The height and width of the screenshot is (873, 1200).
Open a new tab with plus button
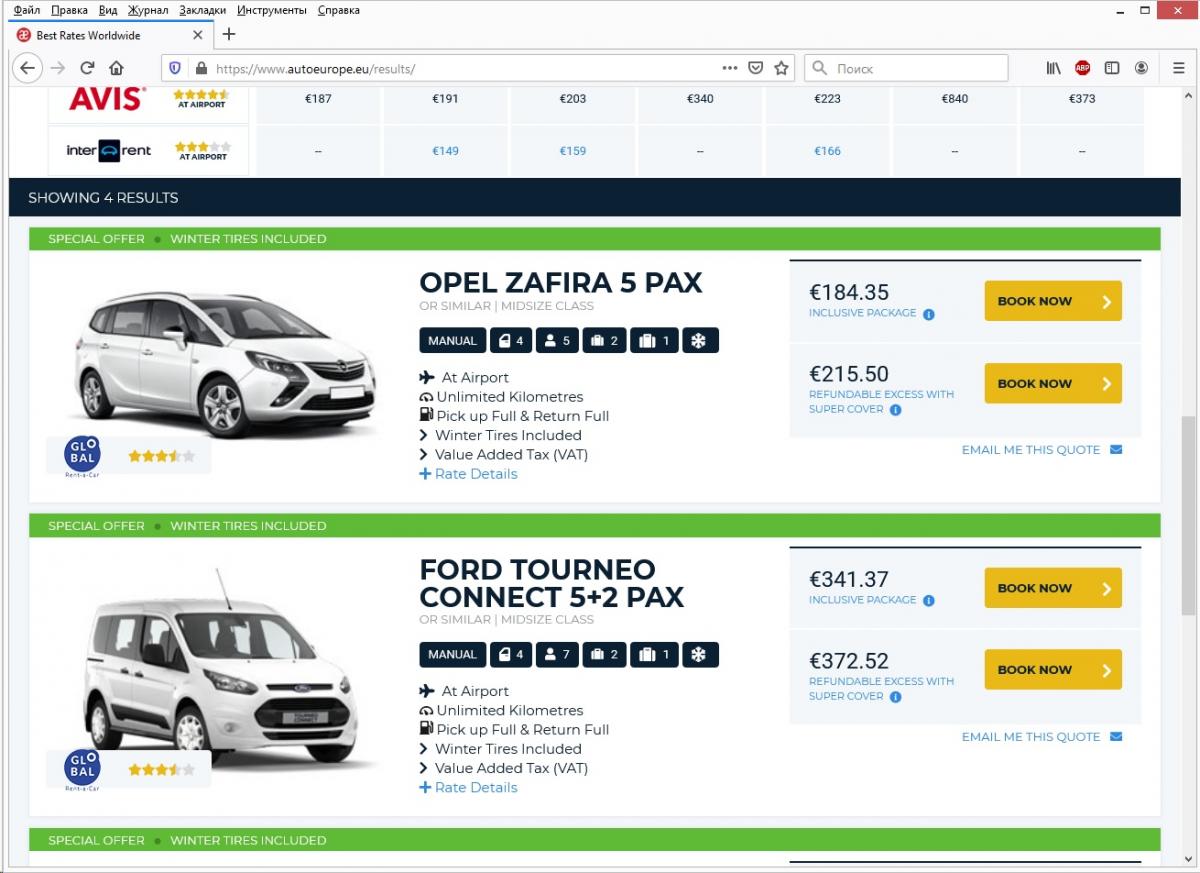click(229, 35)
